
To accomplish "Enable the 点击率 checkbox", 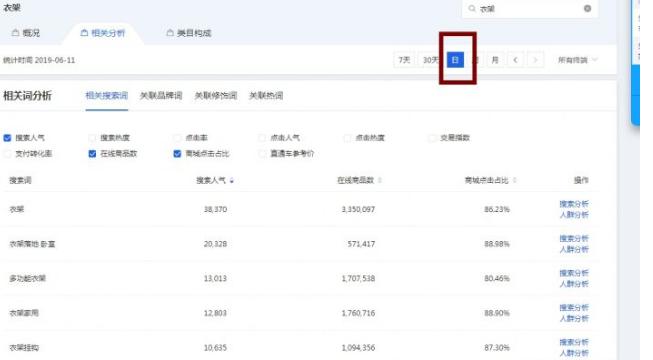I will coord(177,138).
